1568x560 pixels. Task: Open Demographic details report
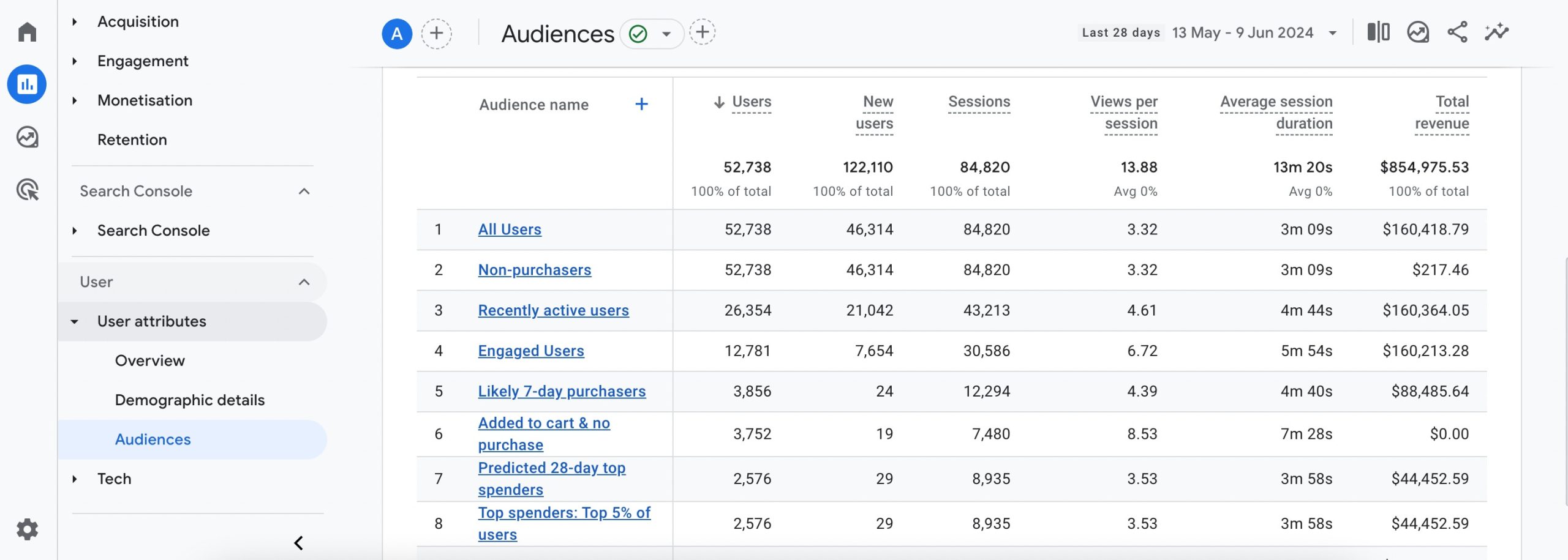click(x=190, y=400)
